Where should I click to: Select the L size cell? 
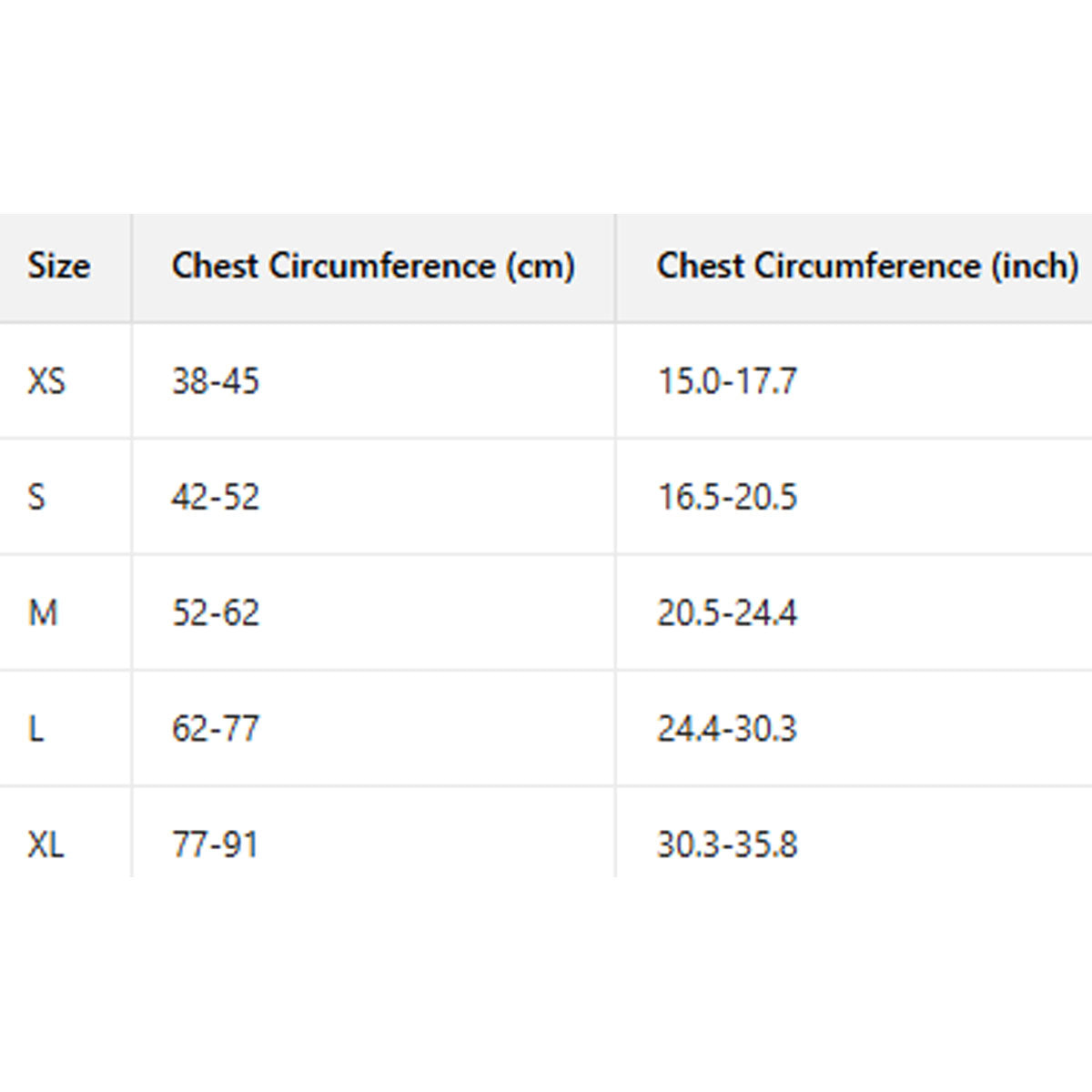(x=35, y=729)
